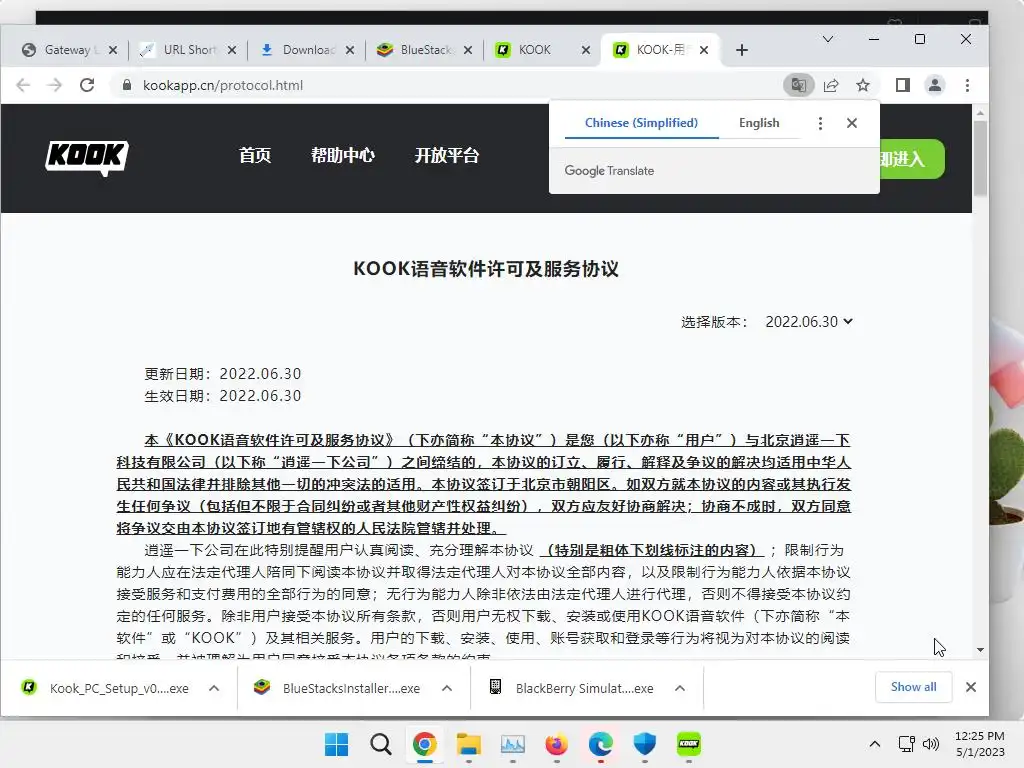The width and height of the screenshot is (1024, 768).
Task: Open the Chrome three-dot menu
Action: tap(967, 85)
